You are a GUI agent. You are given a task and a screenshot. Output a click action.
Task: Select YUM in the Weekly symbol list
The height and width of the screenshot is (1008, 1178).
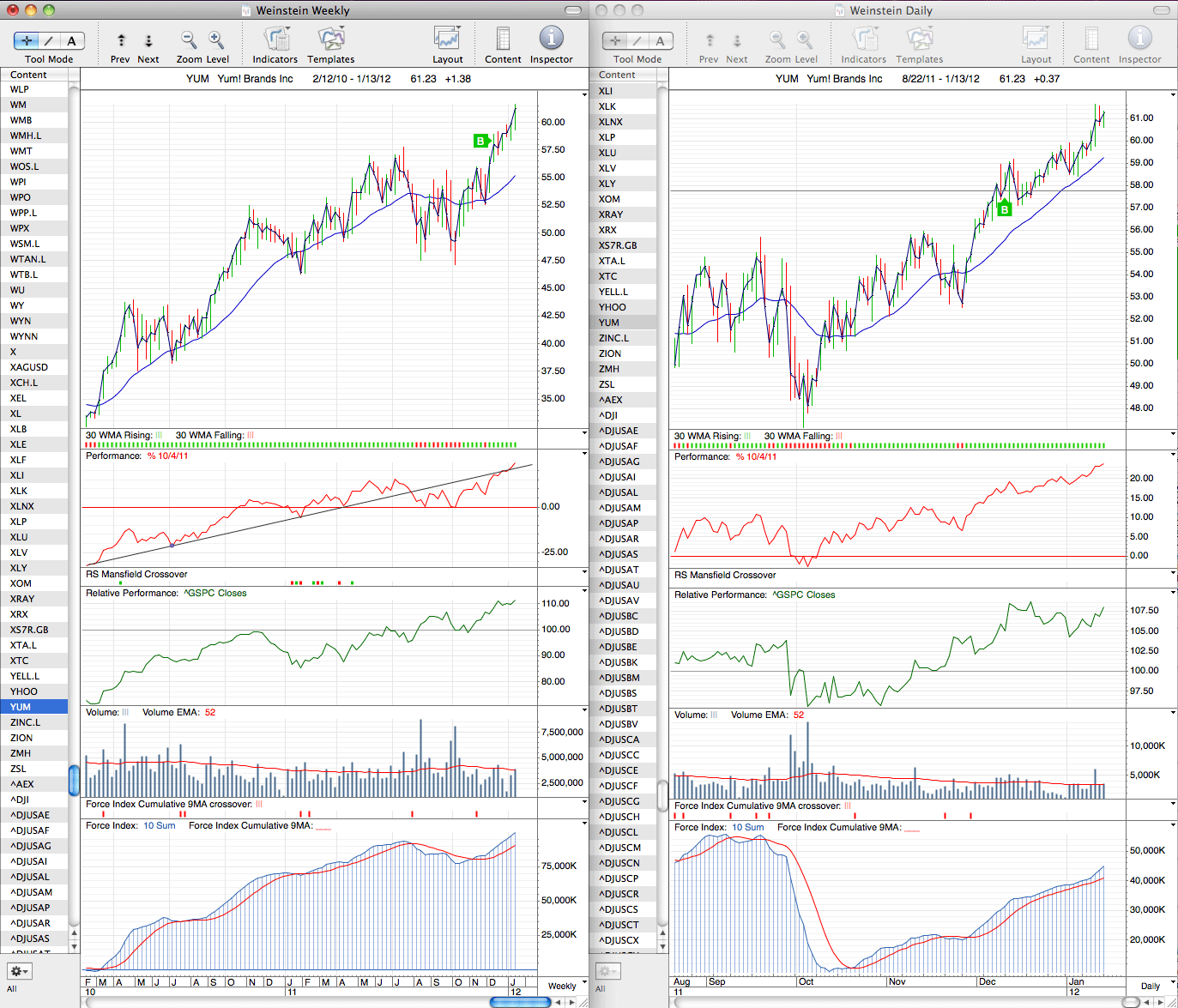(x=34, y=707)
